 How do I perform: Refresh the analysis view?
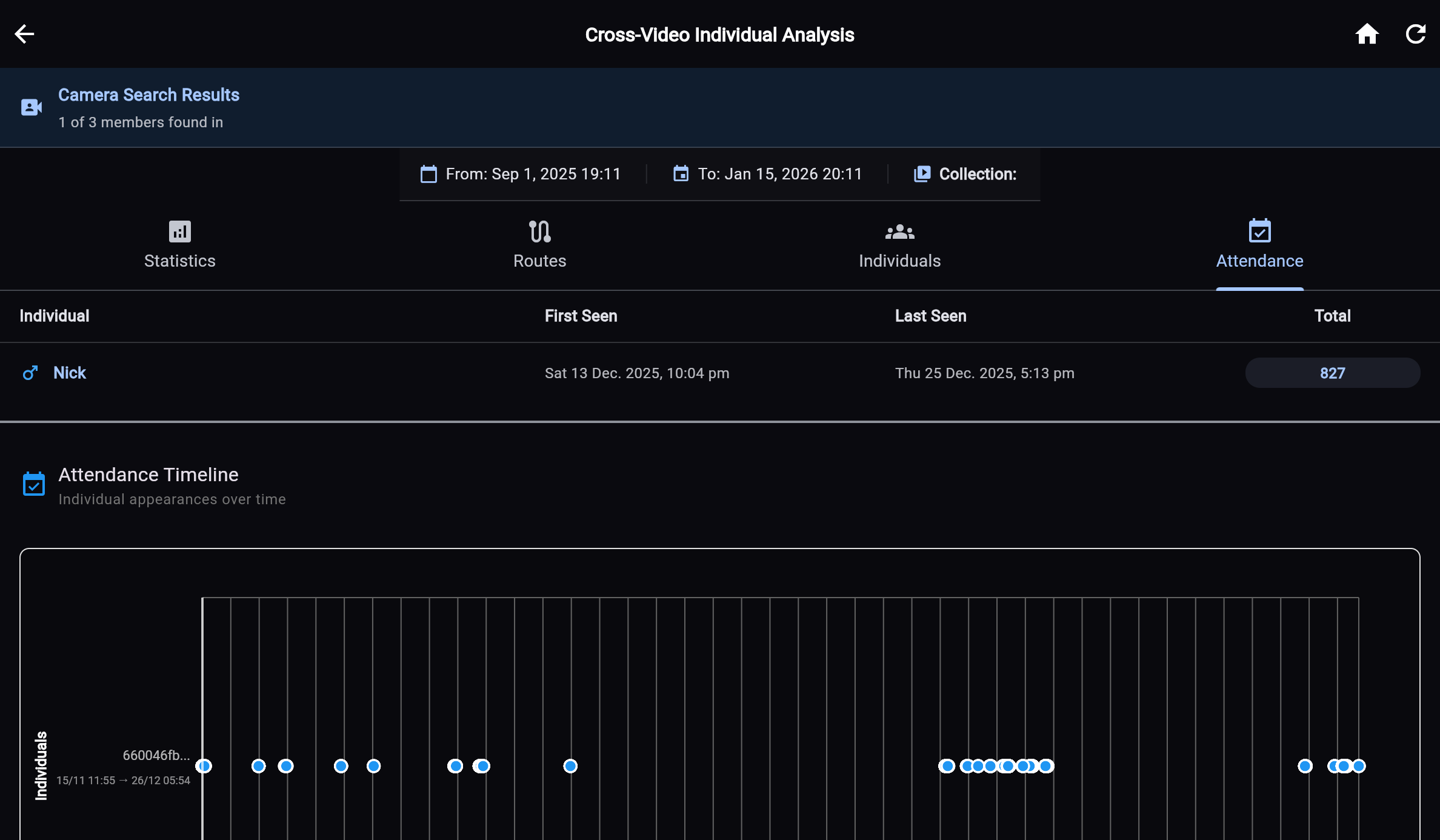coord(1416,34)
